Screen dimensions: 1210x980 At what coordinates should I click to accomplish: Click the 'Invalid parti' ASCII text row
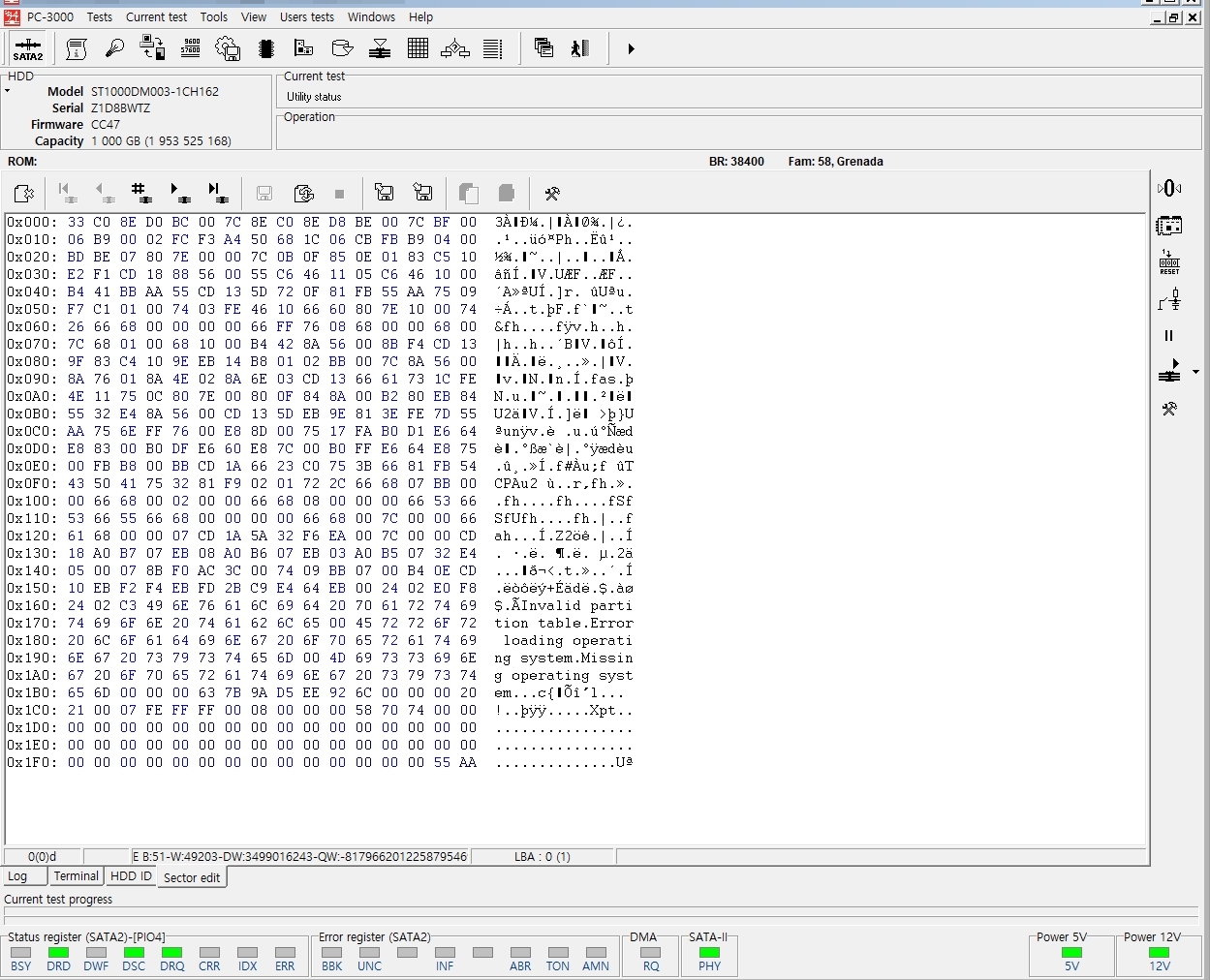[563, 605]
